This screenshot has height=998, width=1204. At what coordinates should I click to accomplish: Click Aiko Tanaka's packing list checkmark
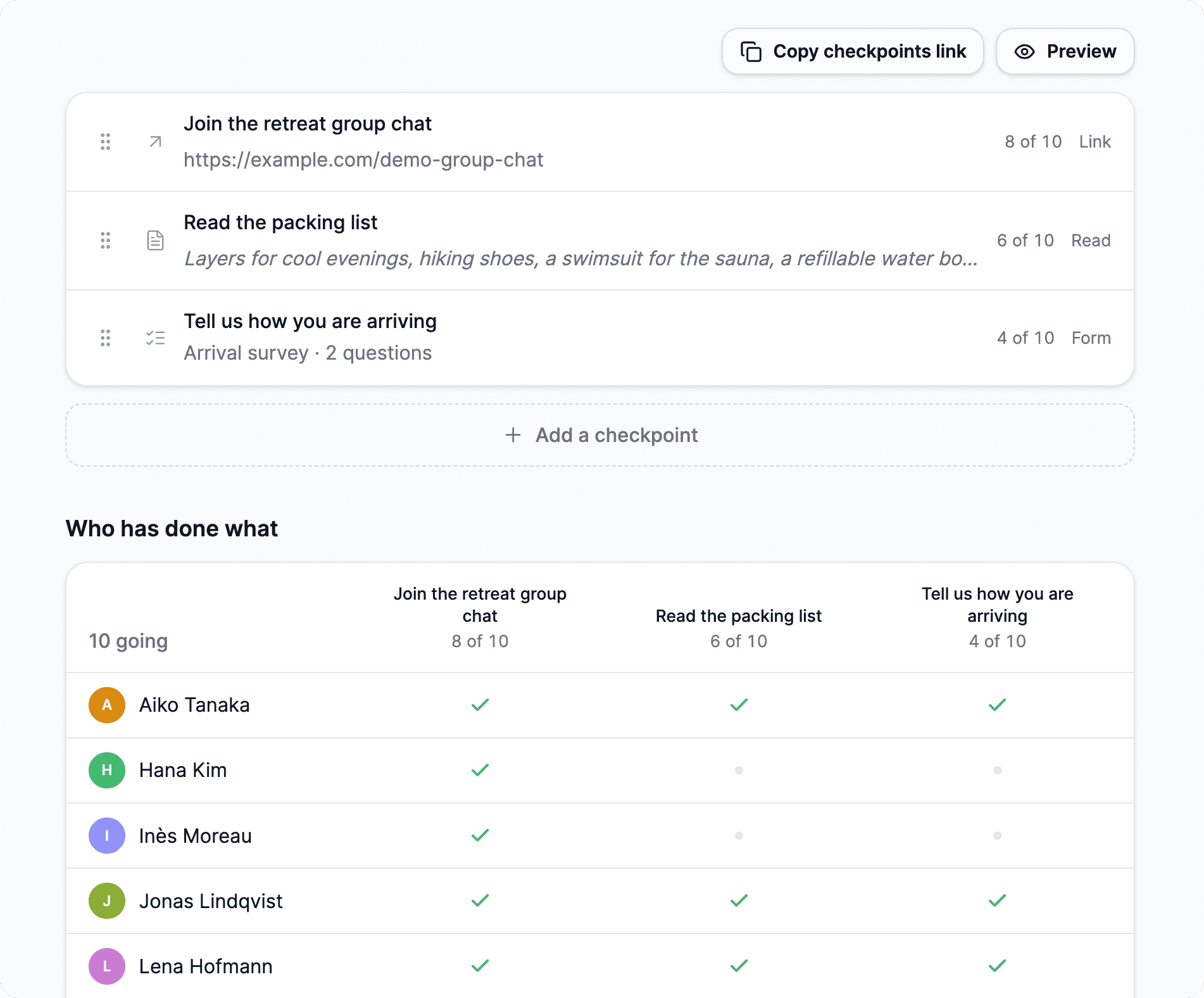[739, 705]
